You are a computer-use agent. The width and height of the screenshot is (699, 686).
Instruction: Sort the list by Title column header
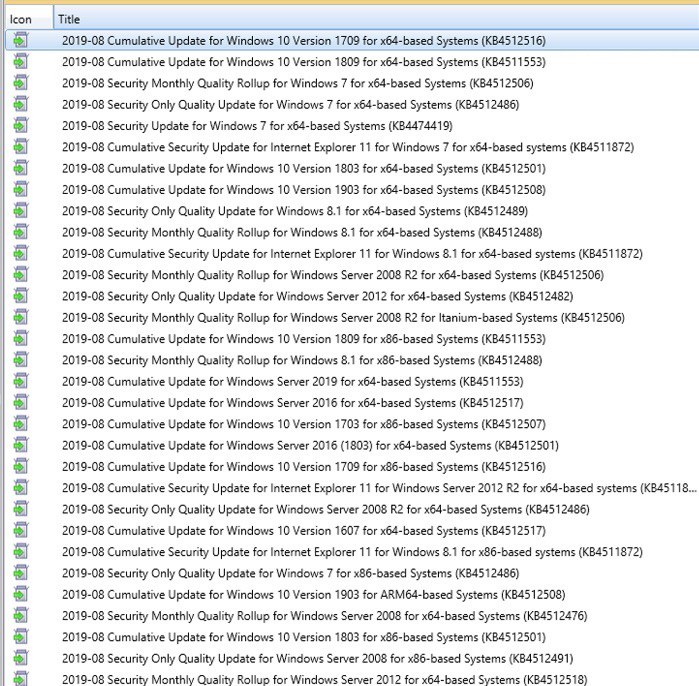pyautogui.click(x=376, y=19)
